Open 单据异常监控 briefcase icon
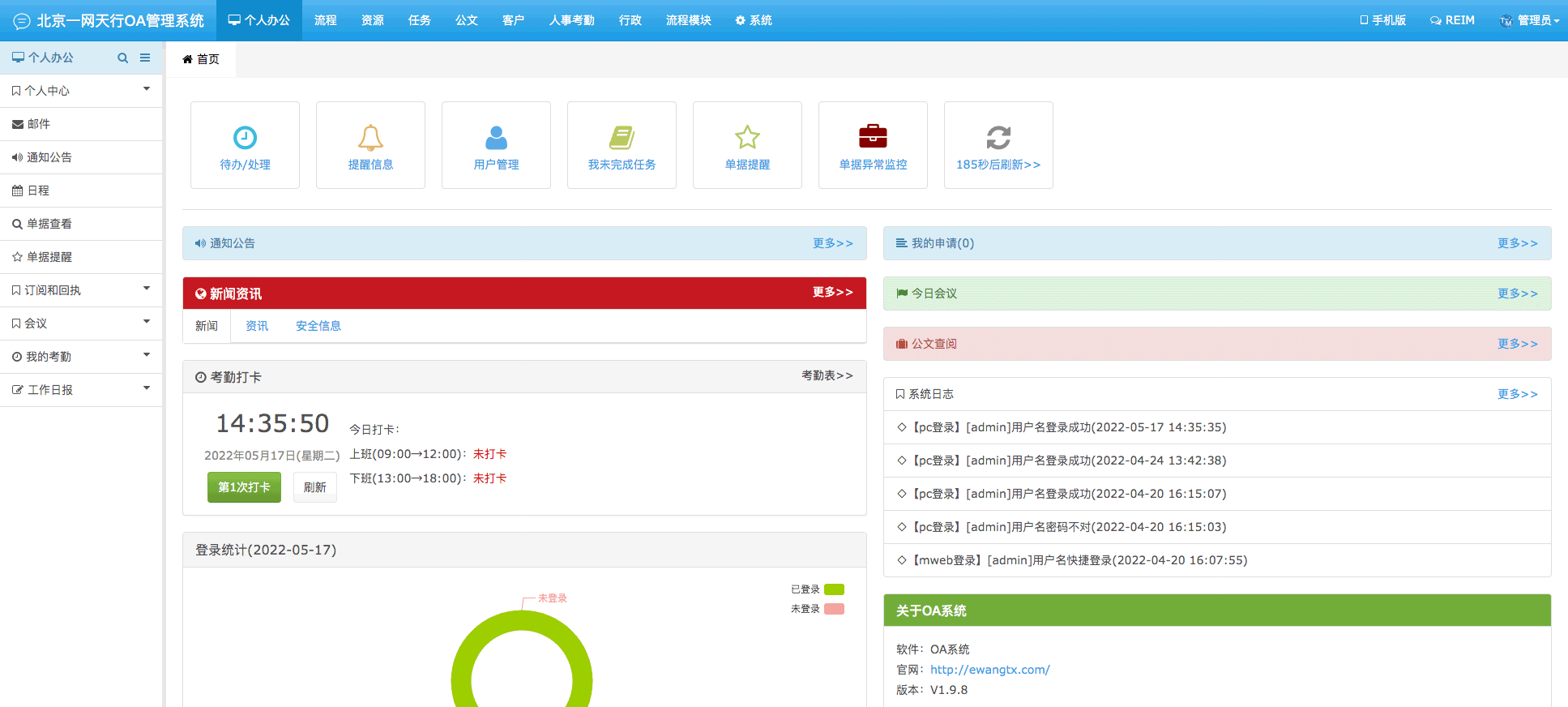 873,136
